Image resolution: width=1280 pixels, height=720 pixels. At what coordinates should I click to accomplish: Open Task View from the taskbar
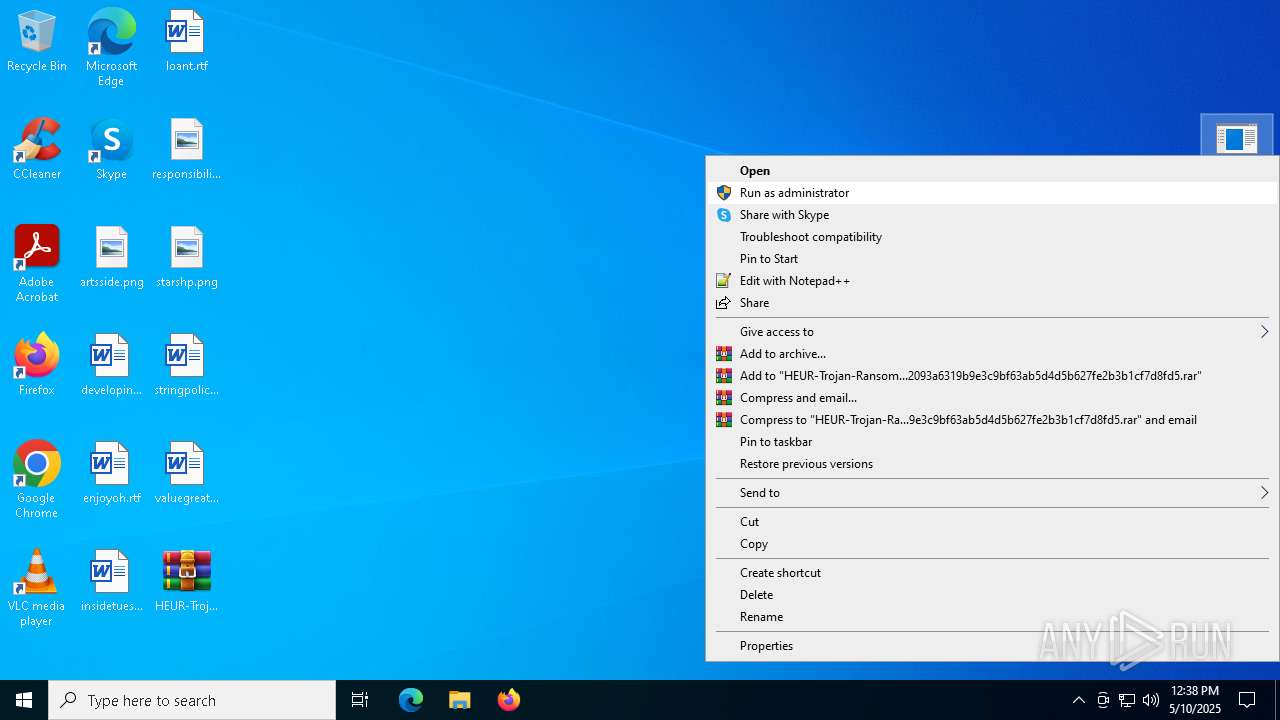pos(360,700)
